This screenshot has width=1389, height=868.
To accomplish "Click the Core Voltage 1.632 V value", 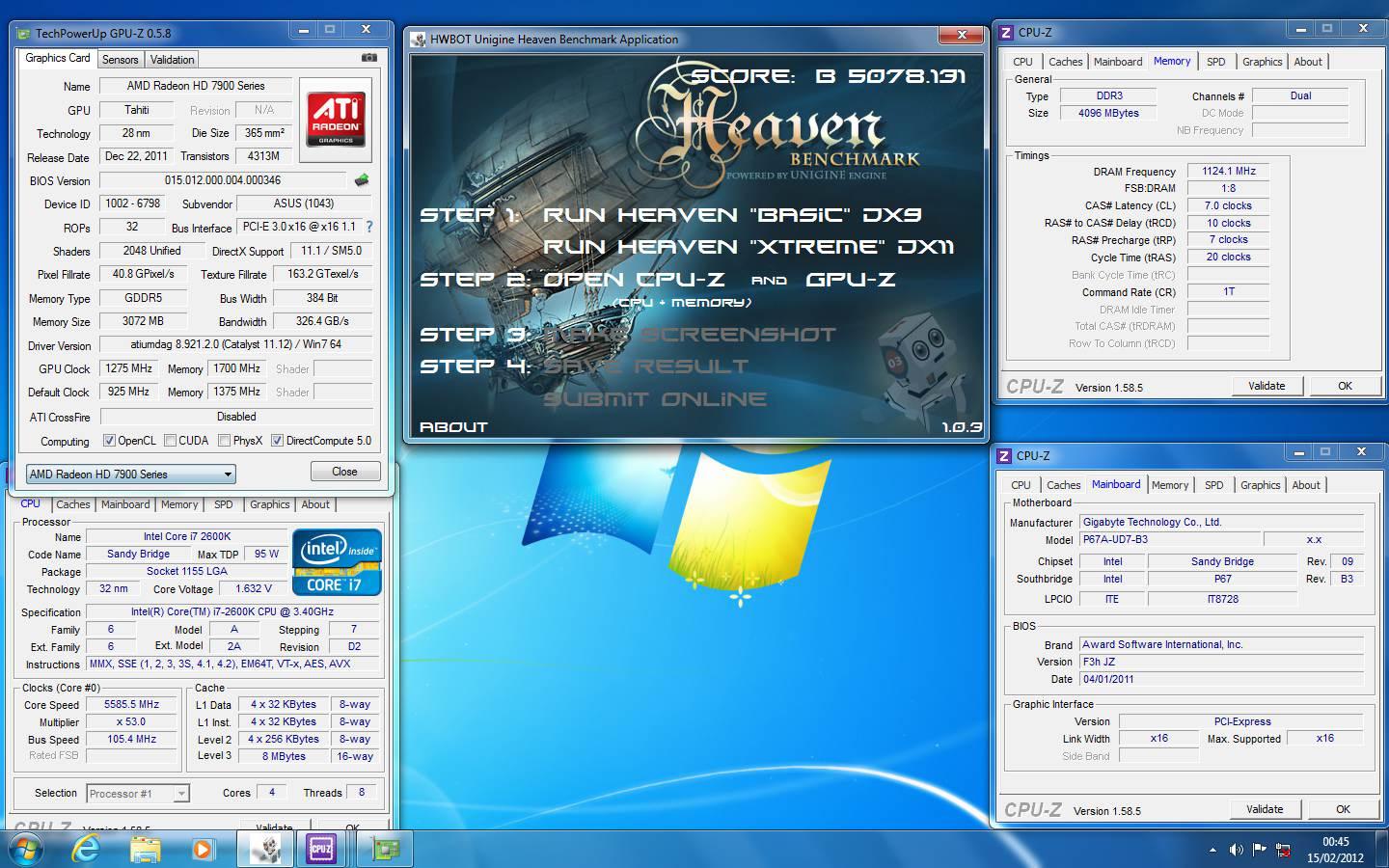I will pos(254,588).
